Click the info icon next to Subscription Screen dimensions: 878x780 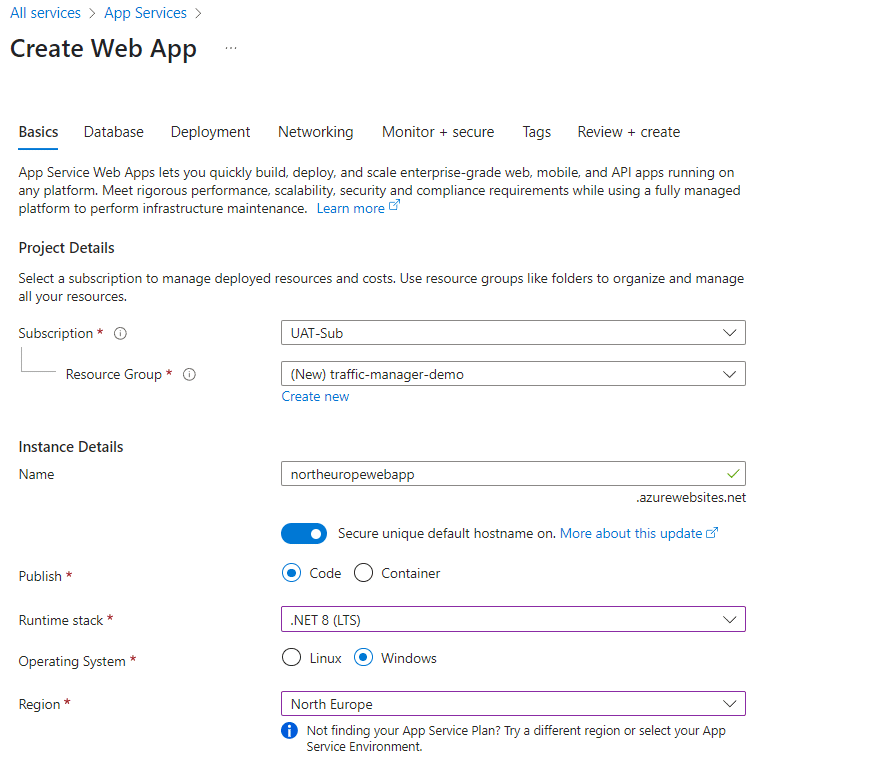120,333
